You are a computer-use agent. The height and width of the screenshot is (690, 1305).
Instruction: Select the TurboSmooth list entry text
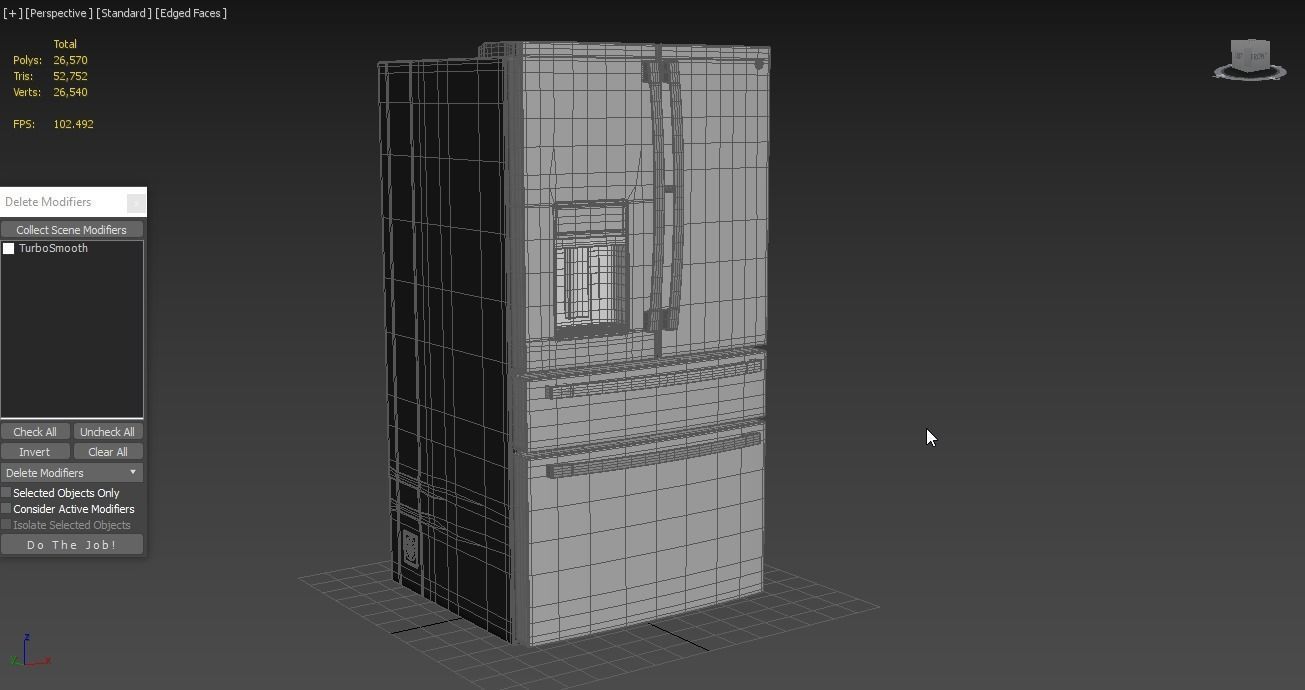point(53,248)
